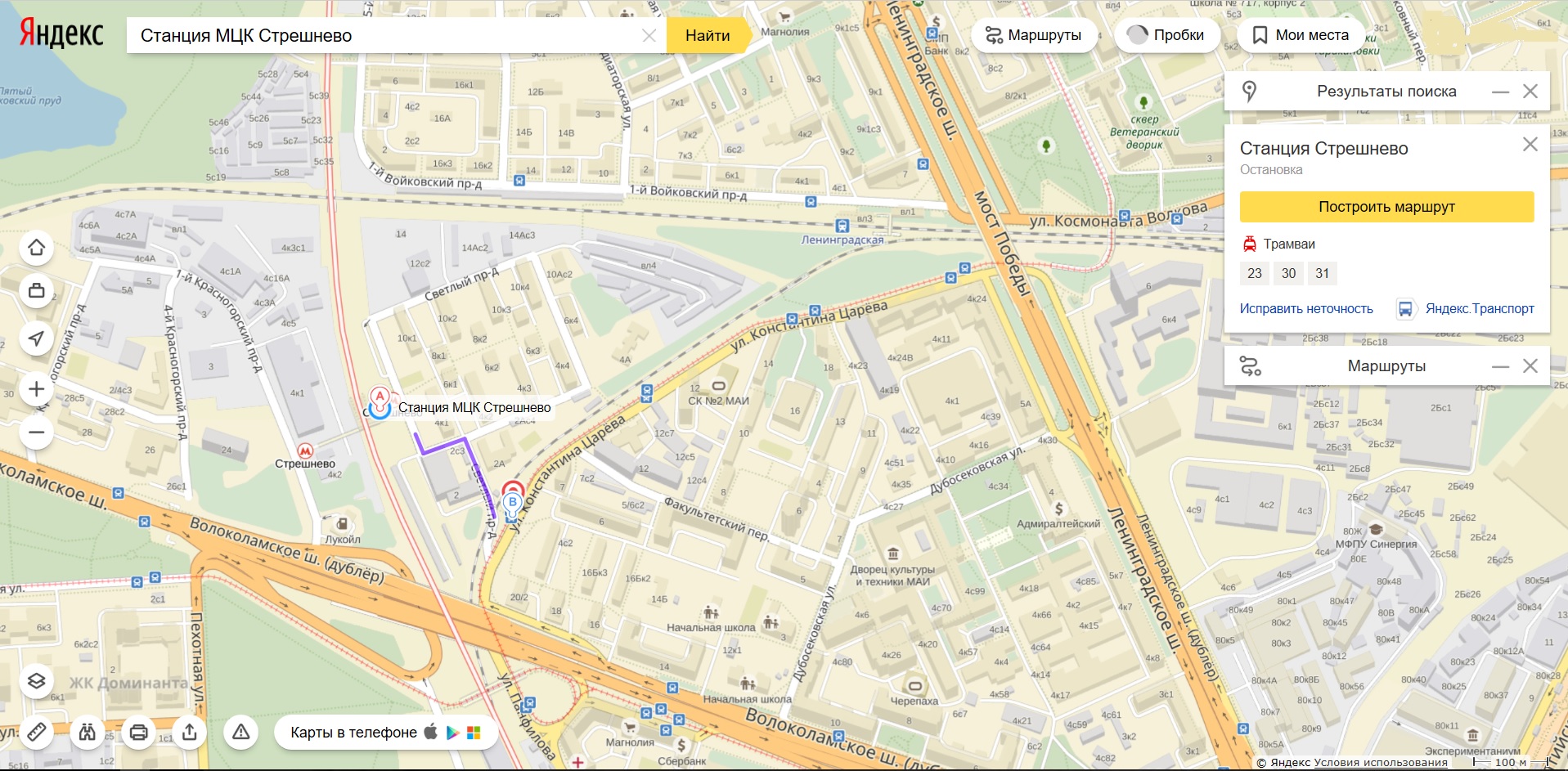Click the Магнолия shop icon near top
Screen dimensions: 1568x771
tap(784, 17)
